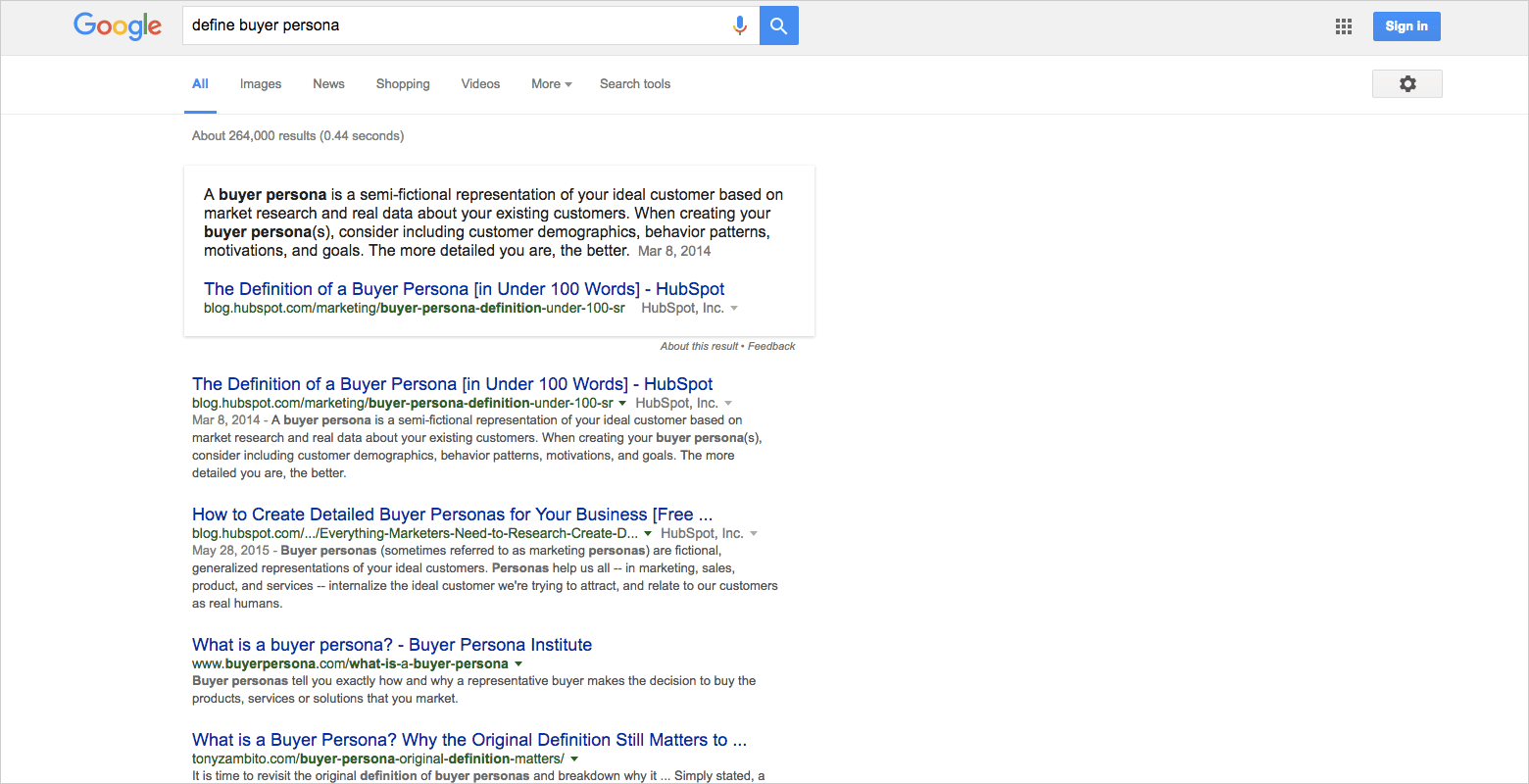This screenshot has width=1529, height=784.
Task: Open the HubSpot, Inc. dropdown next to first result
Action: pyautogui.click(x=730, y=402)
